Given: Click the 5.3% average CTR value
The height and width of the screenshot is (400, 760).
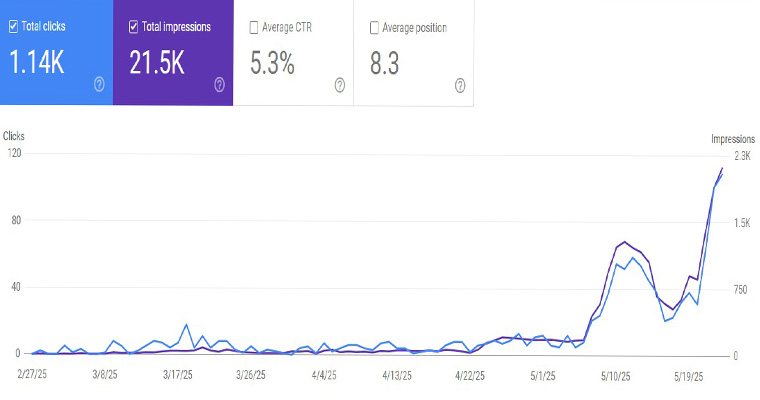Looking at the screenshot, I should click(x=272, y=63).
